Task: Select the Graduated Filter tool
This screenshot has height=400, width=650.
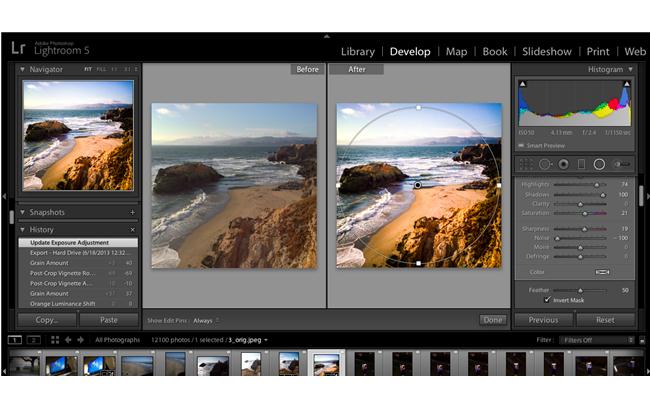Action: click(582, 165)
